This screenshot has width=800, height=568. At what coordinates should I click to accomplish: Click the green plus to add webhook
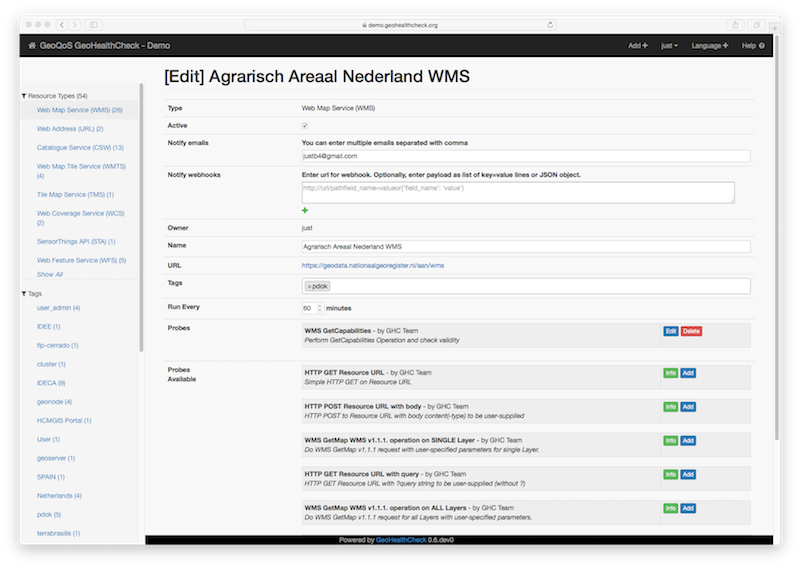point(305,210)
